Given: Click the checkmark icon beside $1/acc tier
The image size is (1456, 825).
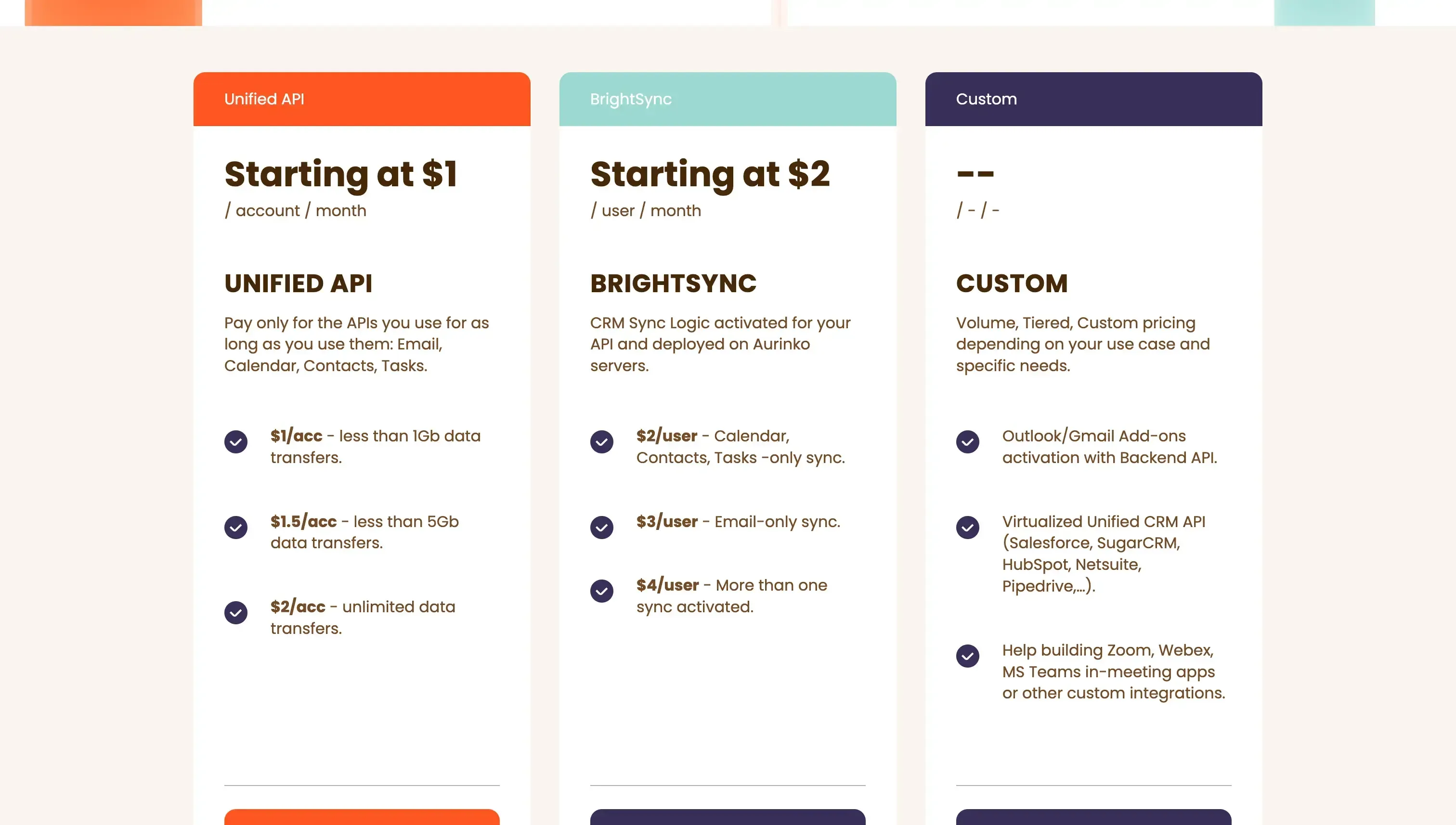Looking at the screenshot, I should click(x=236, y=442).
